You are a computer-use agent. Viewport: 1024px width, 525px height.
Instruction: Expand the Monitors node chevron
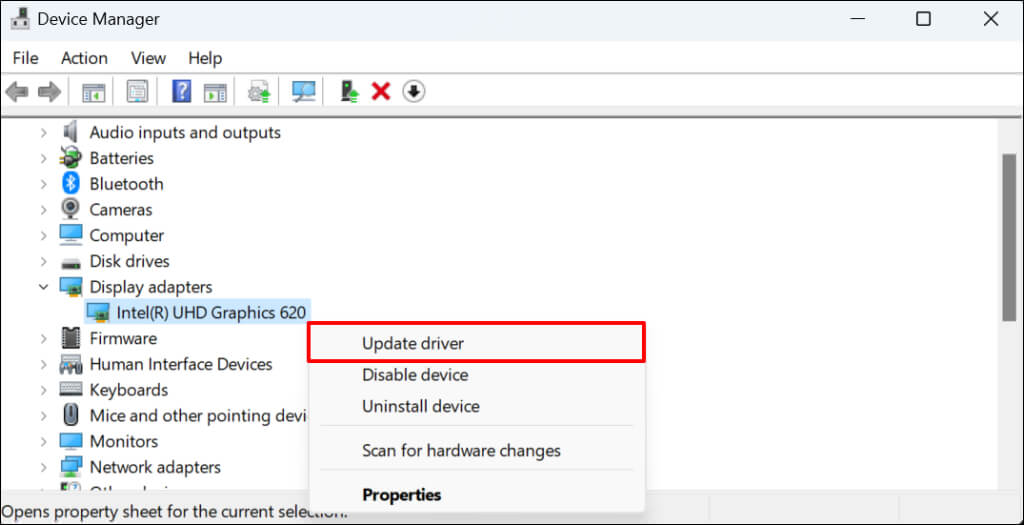point(44,441)
